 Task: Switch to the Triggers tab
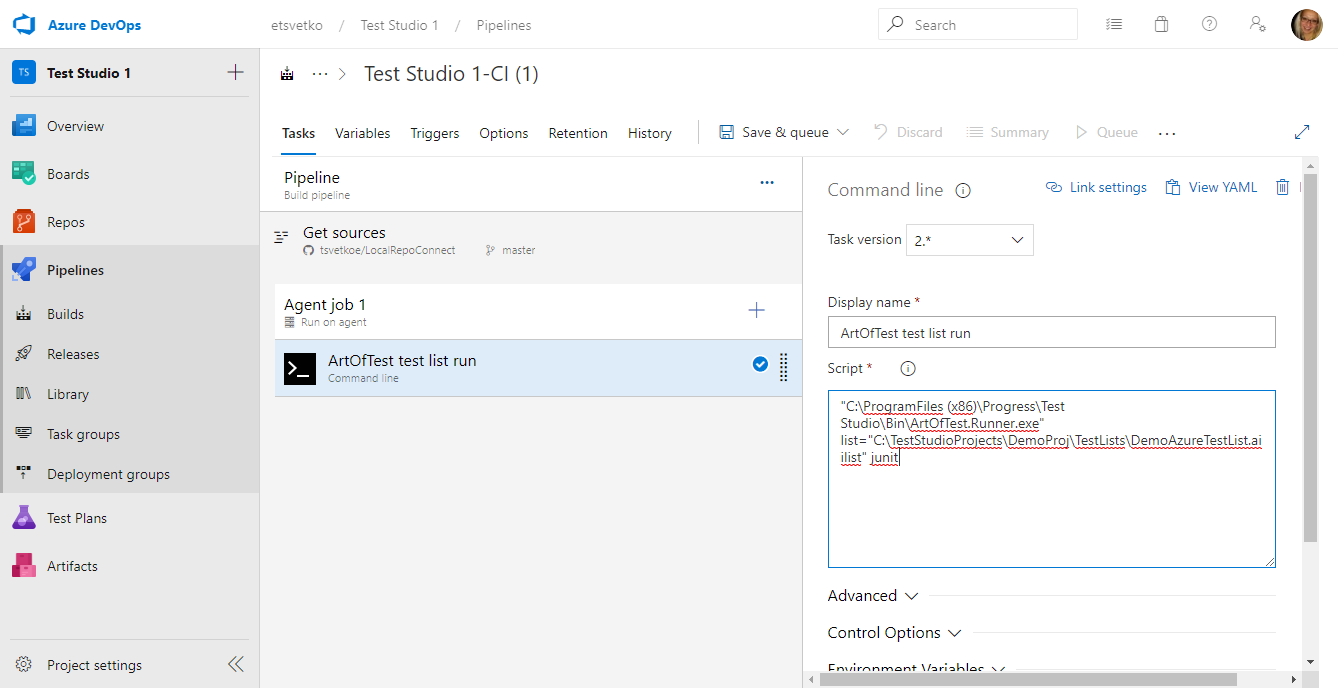coord(435,133)
